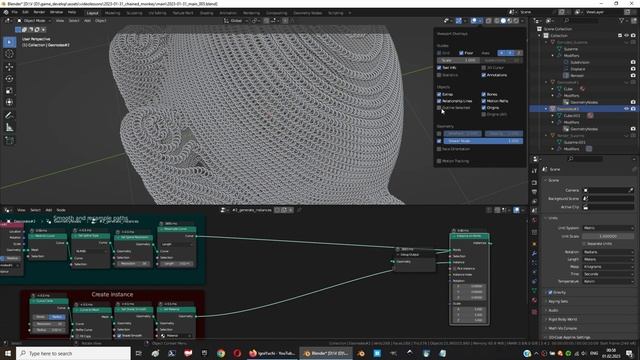The height and width of the screenshot is (360, 640).
Task: Open the World properties tab icon
Action: point(534,221)
